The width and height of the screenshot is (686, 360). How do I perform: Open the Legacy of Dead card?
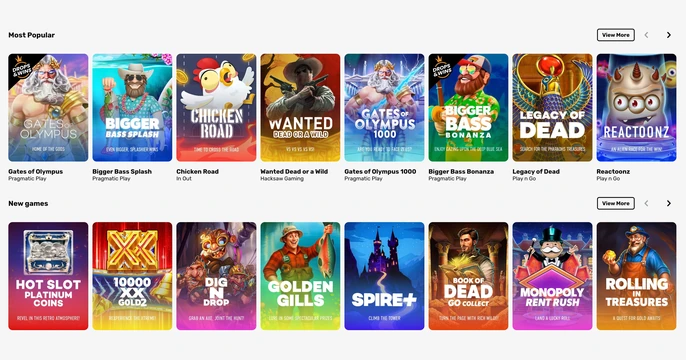pyautogui.click(x=552, y=108)
